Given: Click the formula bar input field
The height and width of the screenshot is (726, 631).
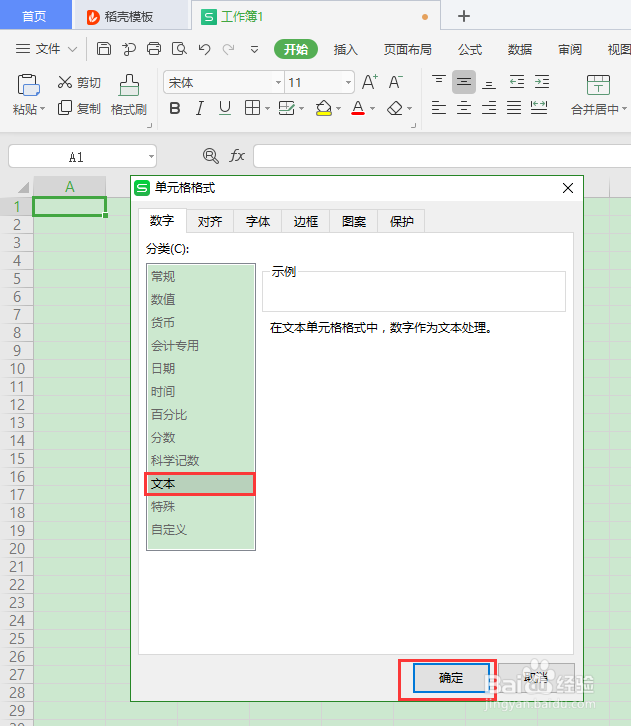Looking at the screenshot, I should [442, 156].
